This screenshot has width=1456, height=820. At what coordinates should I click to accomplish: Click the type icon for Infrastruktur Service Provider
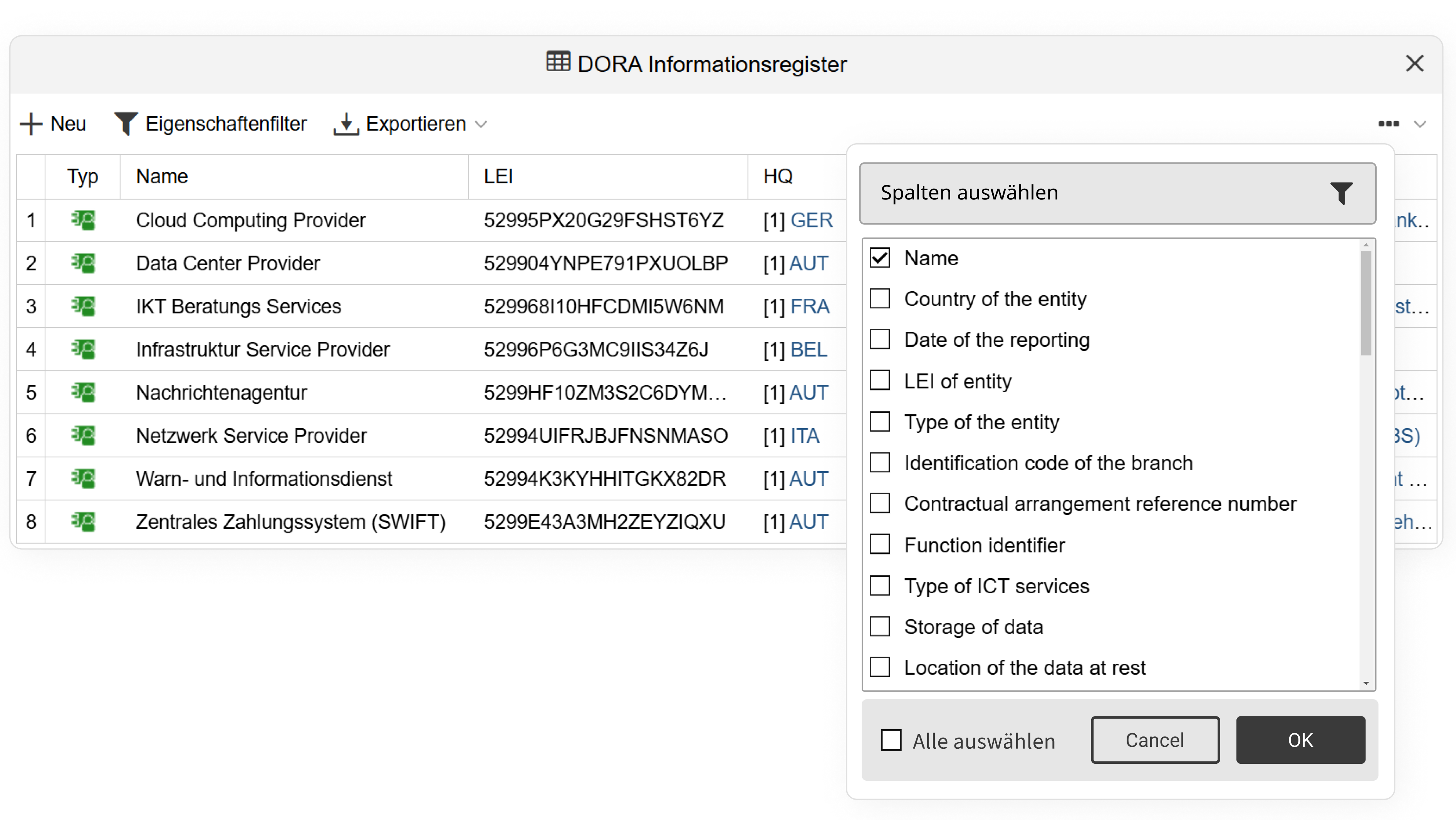(x=83, y=349)
